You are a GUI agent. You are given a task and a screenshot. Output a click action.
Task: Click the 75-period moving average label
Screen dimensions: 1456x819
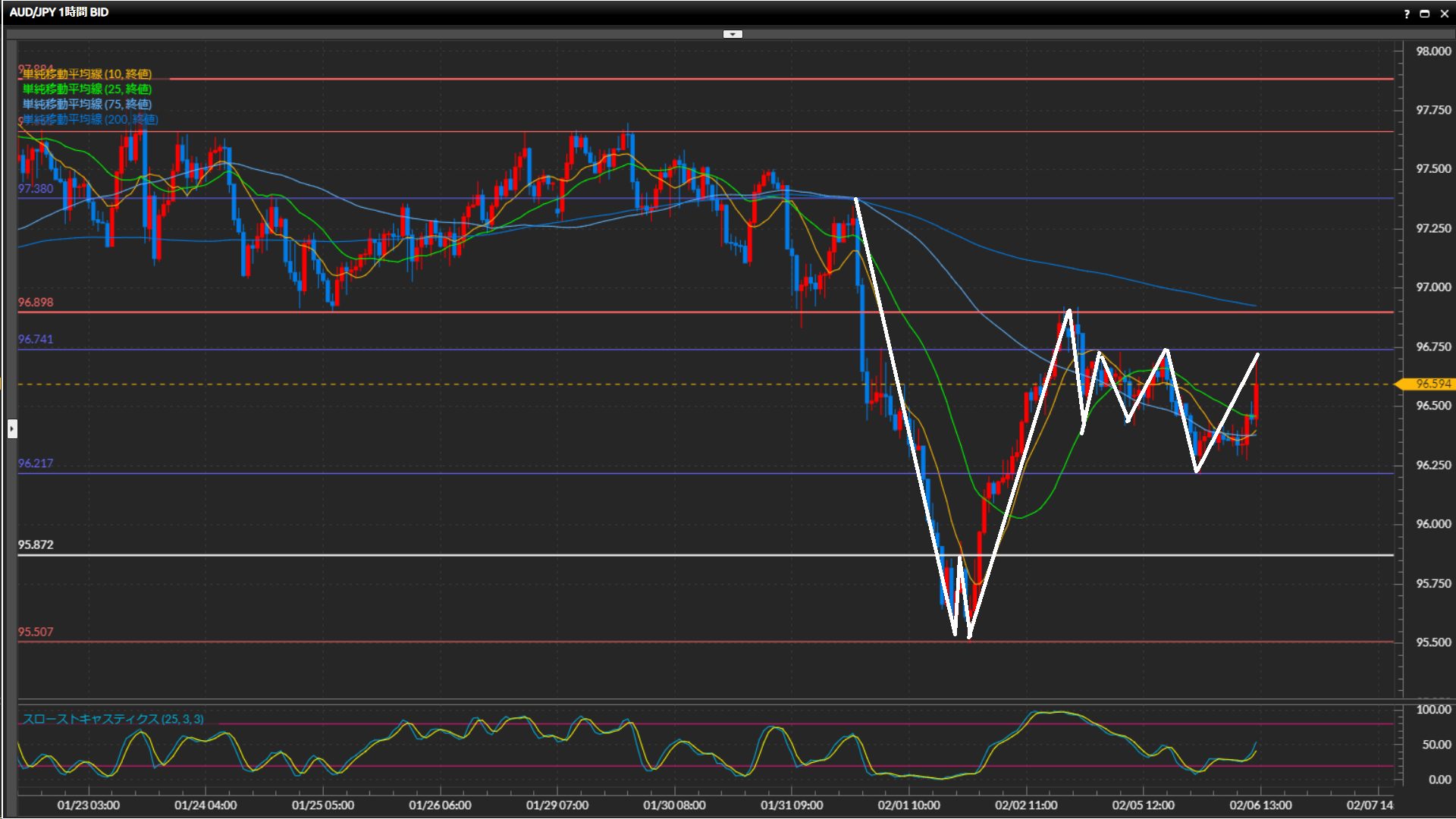[x=87, y=105]
